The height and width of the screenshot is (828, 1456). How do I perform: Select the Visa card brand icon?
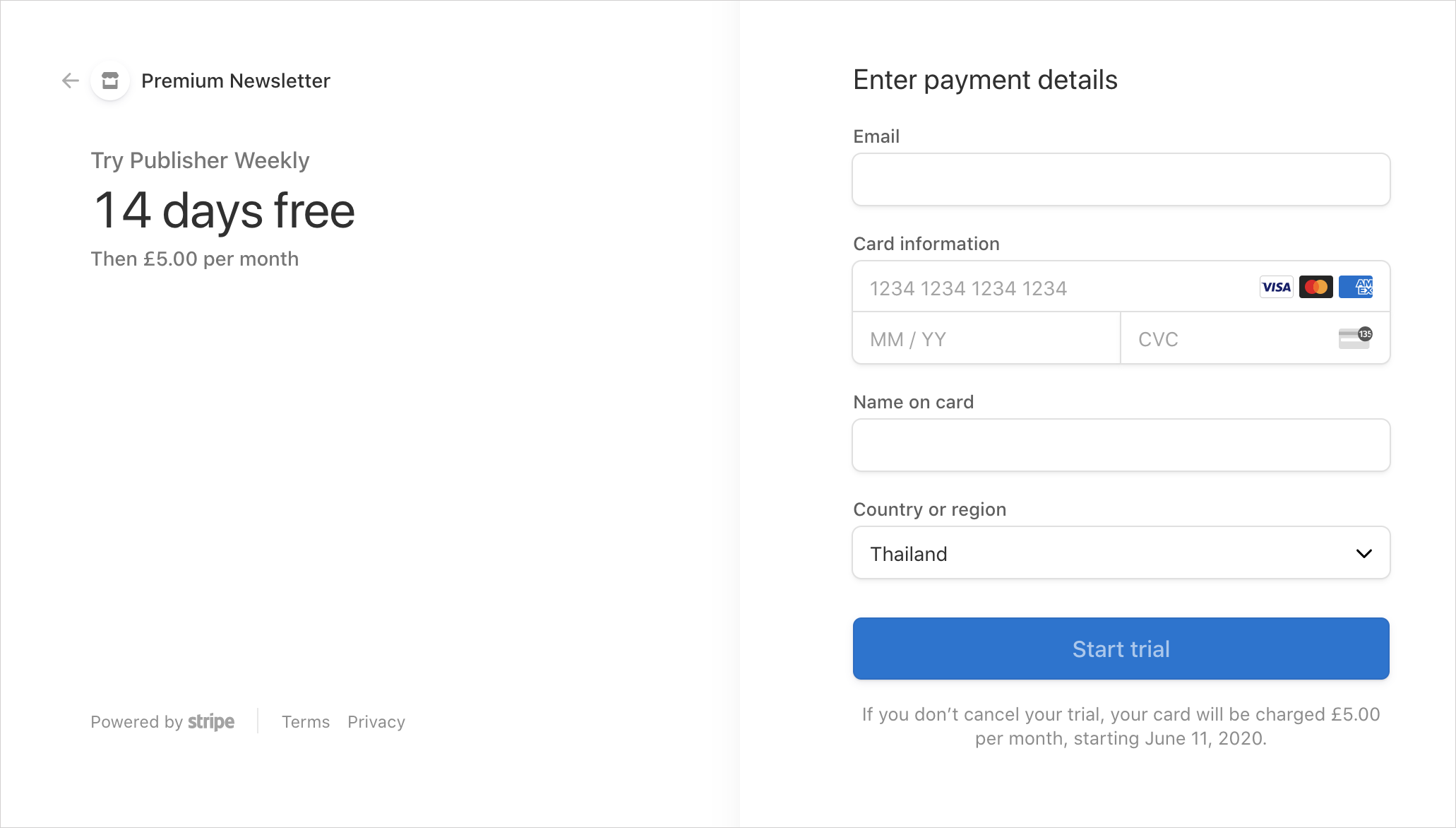coord(1275,286)
